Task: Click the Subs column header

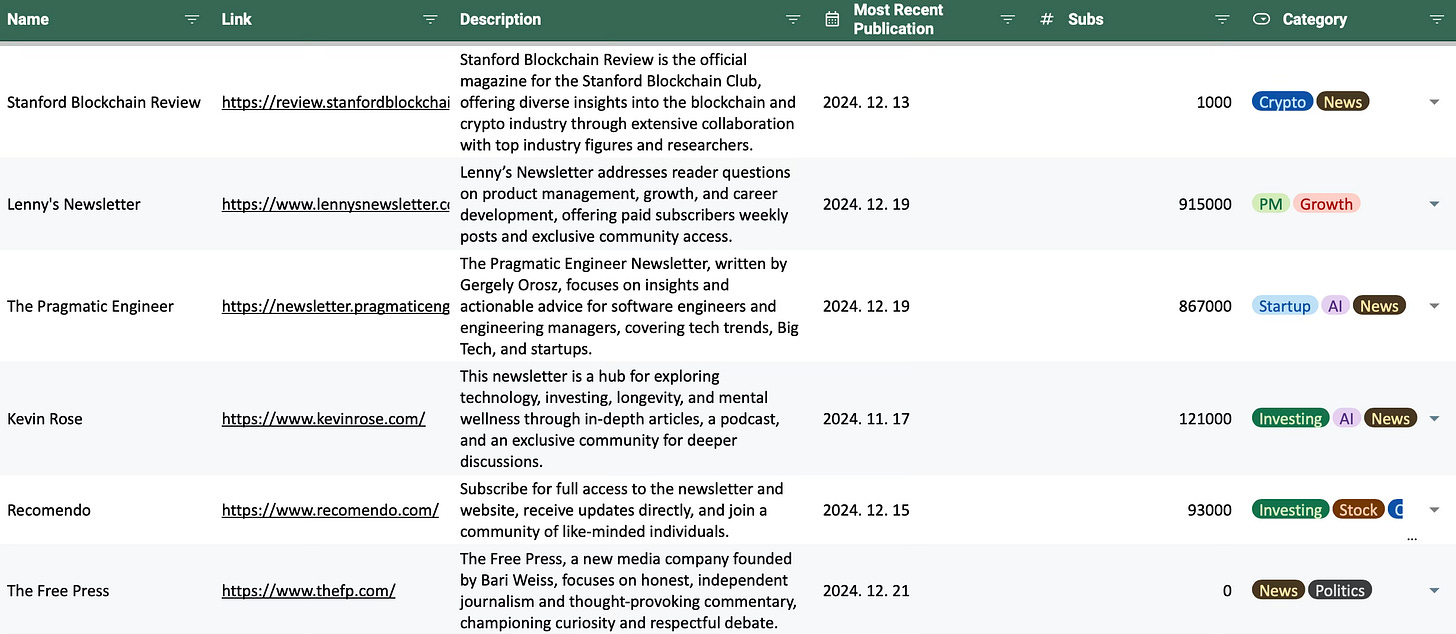Action: pyautogui.click(x=1086, y=19)
